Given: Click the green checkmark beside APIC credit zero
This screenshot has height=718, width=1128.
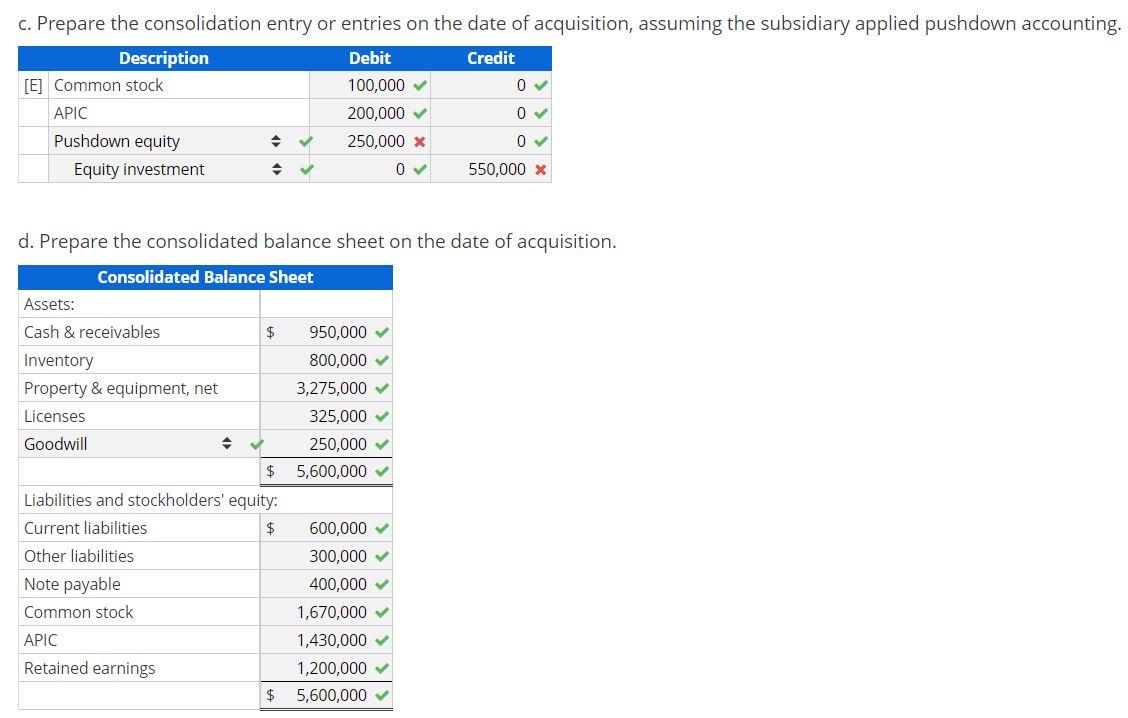Looking at the screenshot, I should click(x=540, y=113).
